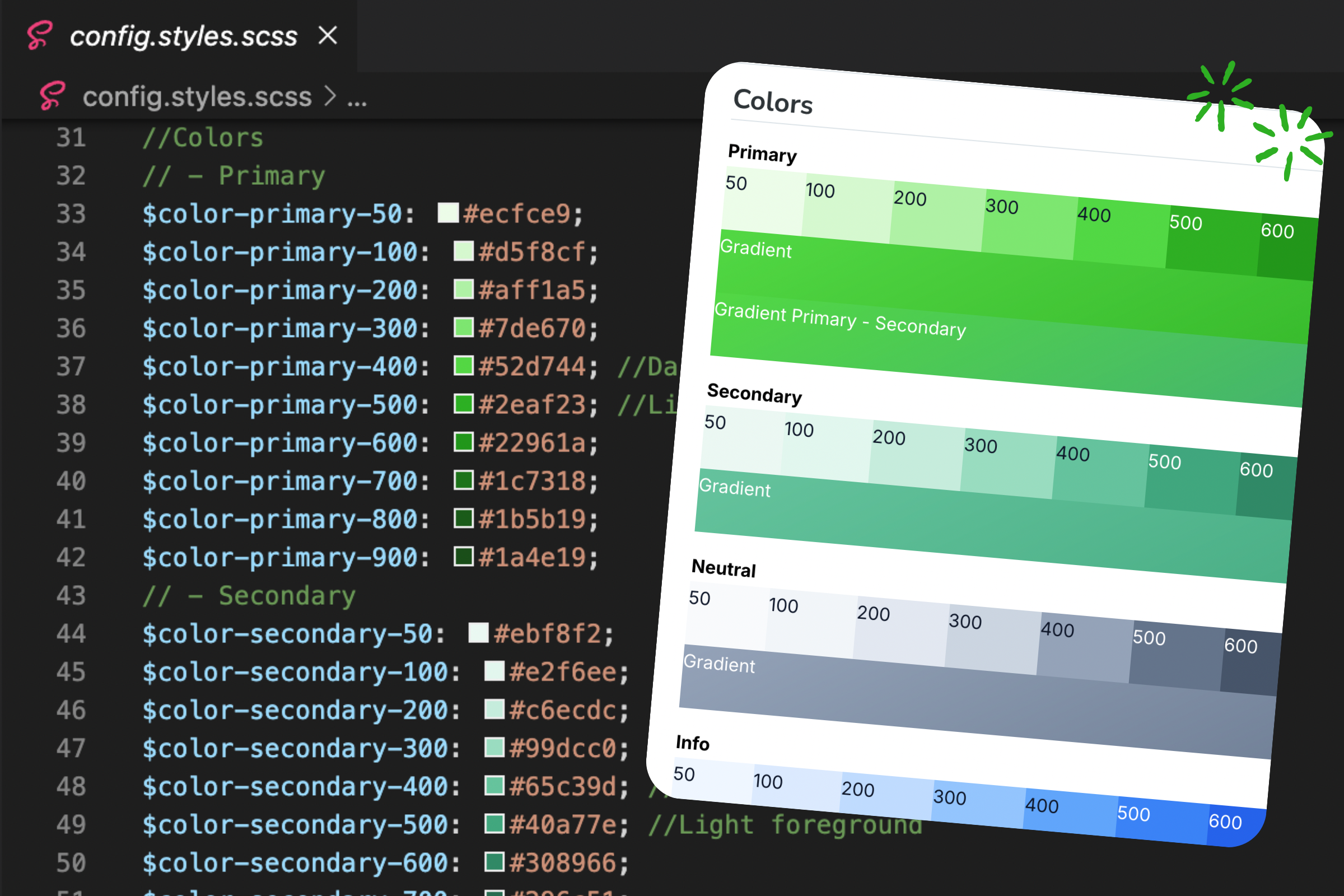
Task: Click the #52d744 color swatch on line 37
Action: click(464, 366)
